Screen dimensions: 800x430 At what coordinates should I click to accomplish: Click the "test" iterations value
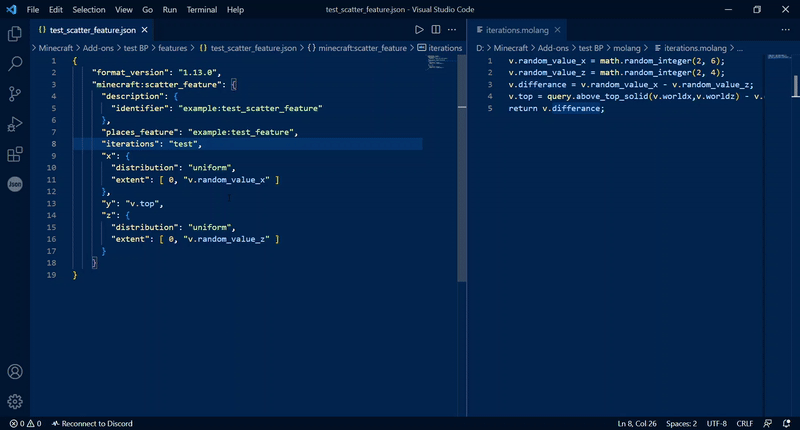(x=183, y=144)
